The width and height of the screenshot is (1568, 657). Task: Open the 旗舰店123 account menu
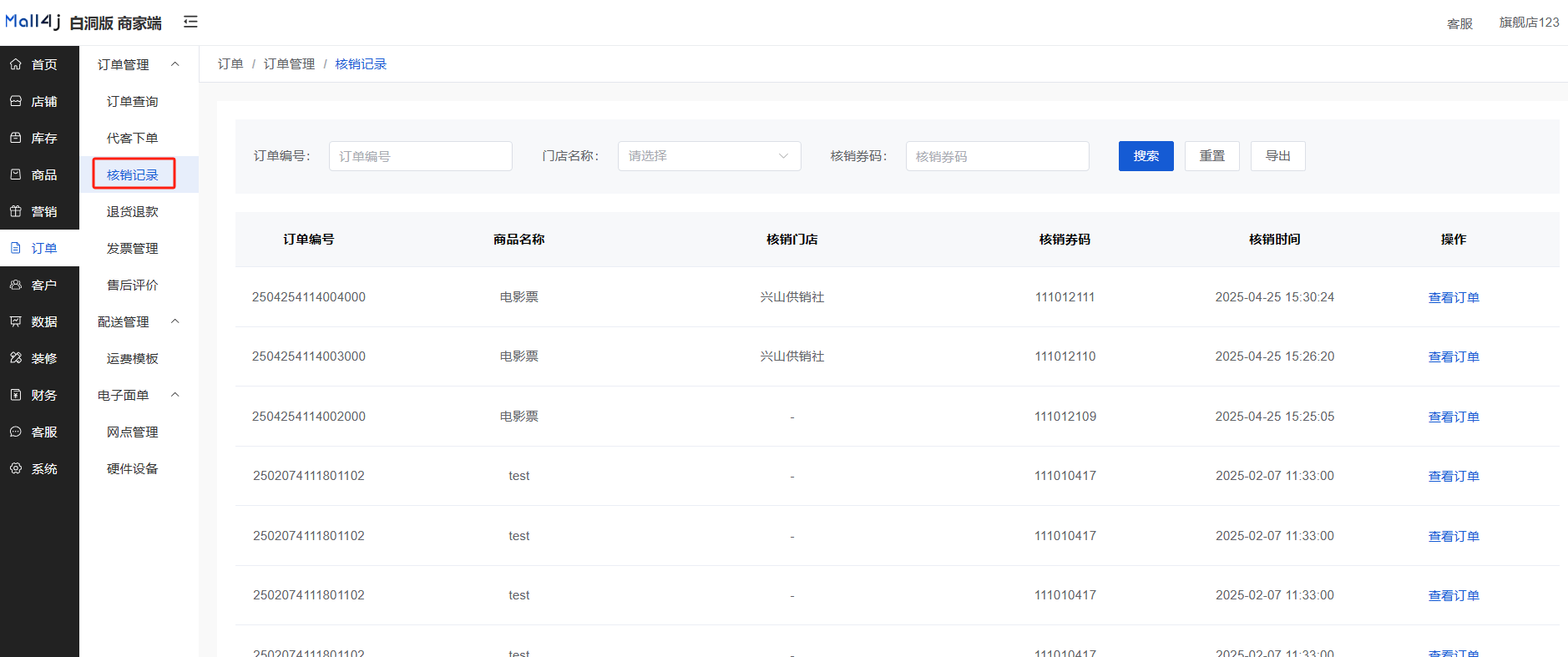(1529, 23)
